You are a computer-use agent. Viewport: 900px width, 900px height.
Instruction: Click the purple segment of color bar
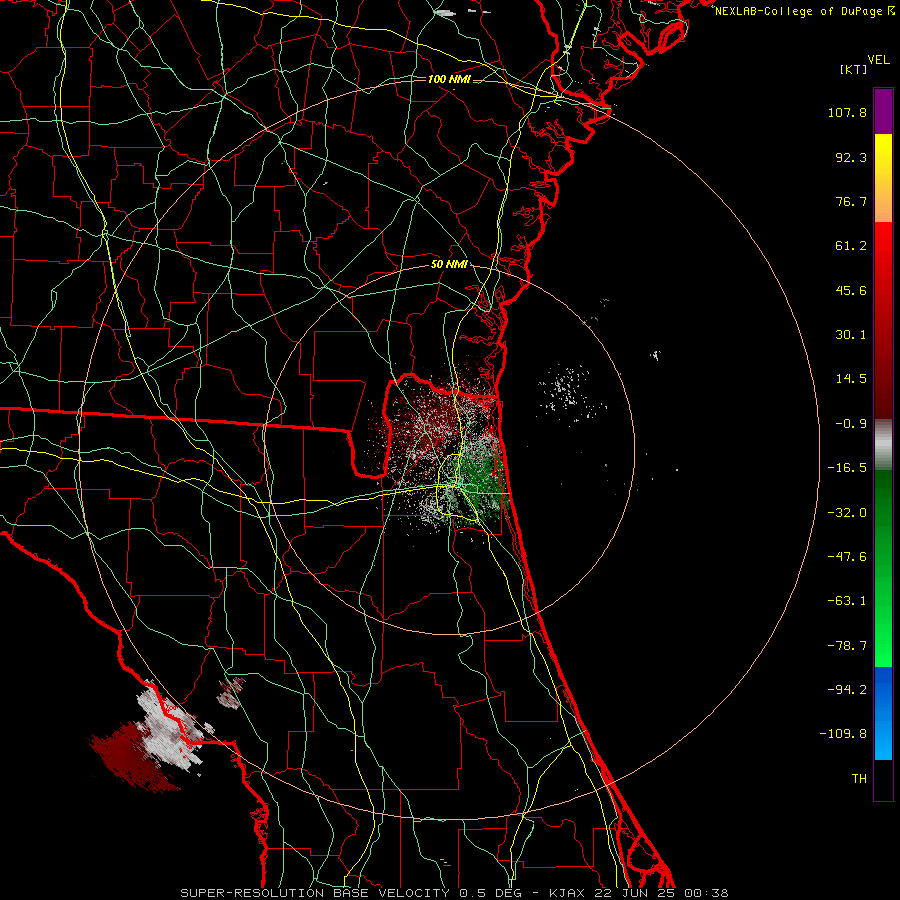(x=883, y=111)
